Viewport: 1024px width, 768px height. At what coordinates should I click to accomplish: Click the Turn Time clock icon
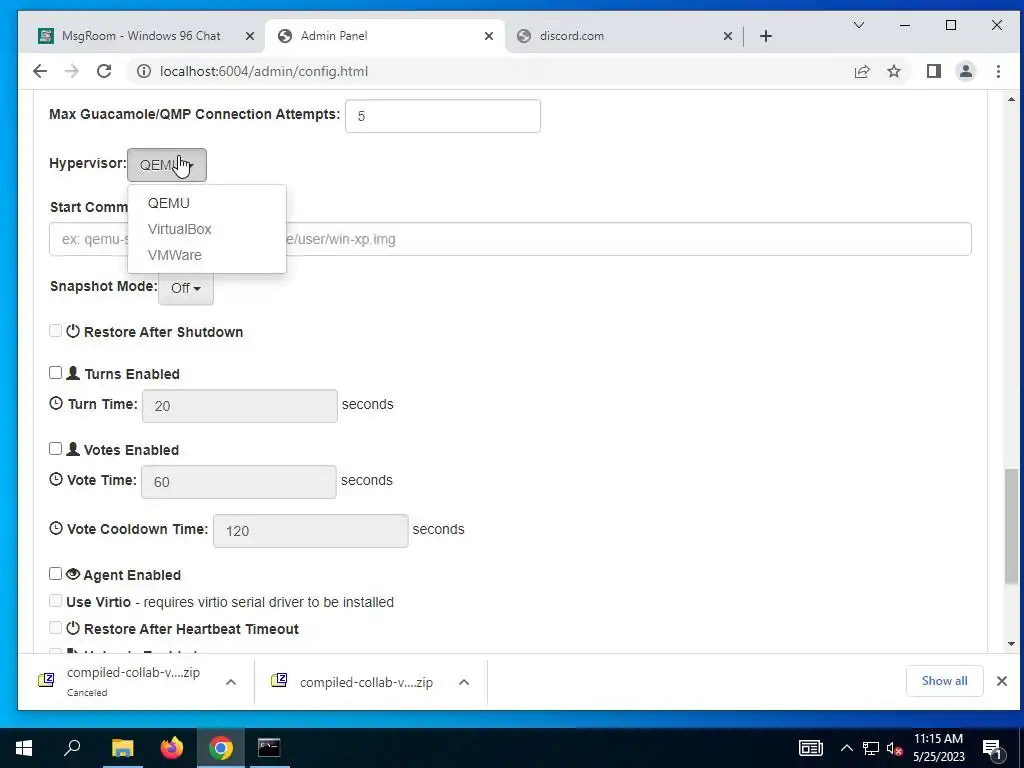point(56,404)
